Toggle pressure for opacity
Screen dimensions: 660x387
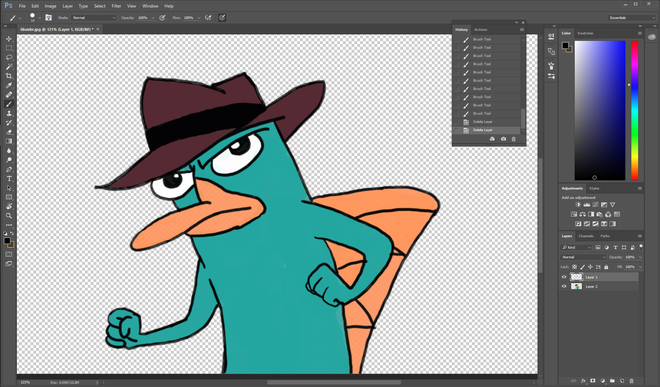click(162, 18)
